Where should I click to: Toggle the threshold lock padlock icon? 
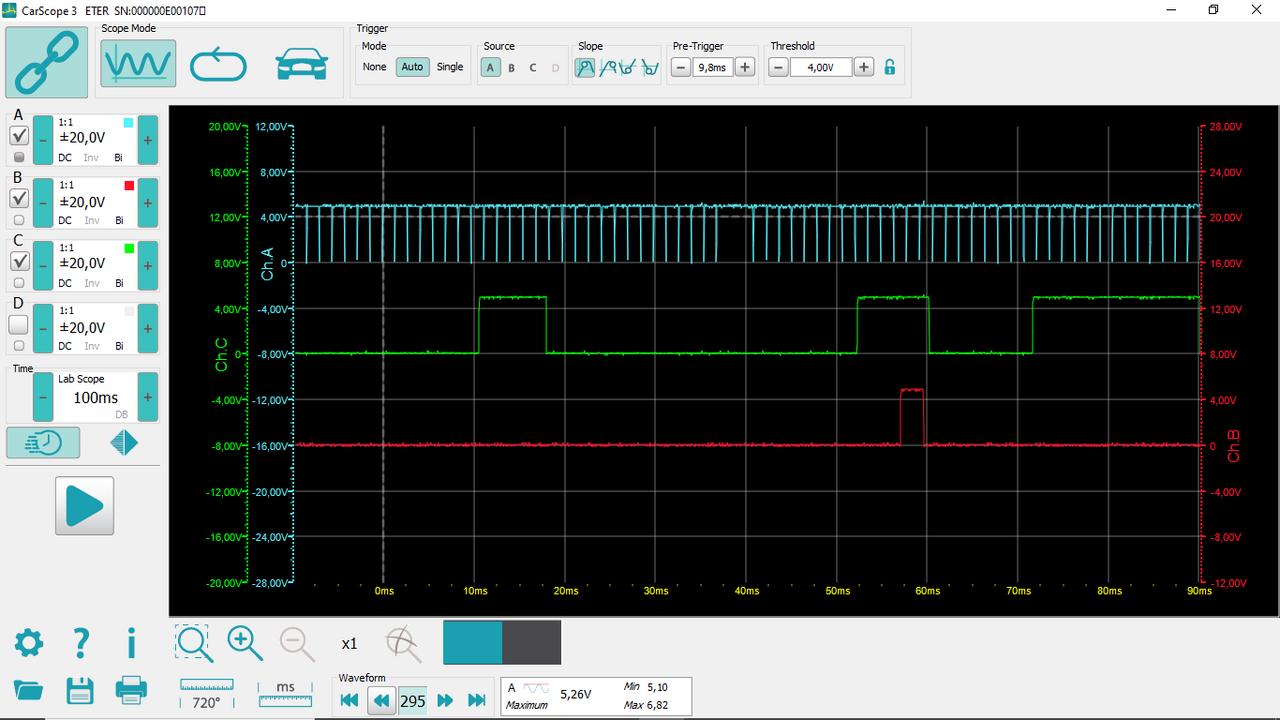pyautogui.click(x=890, y=68)
